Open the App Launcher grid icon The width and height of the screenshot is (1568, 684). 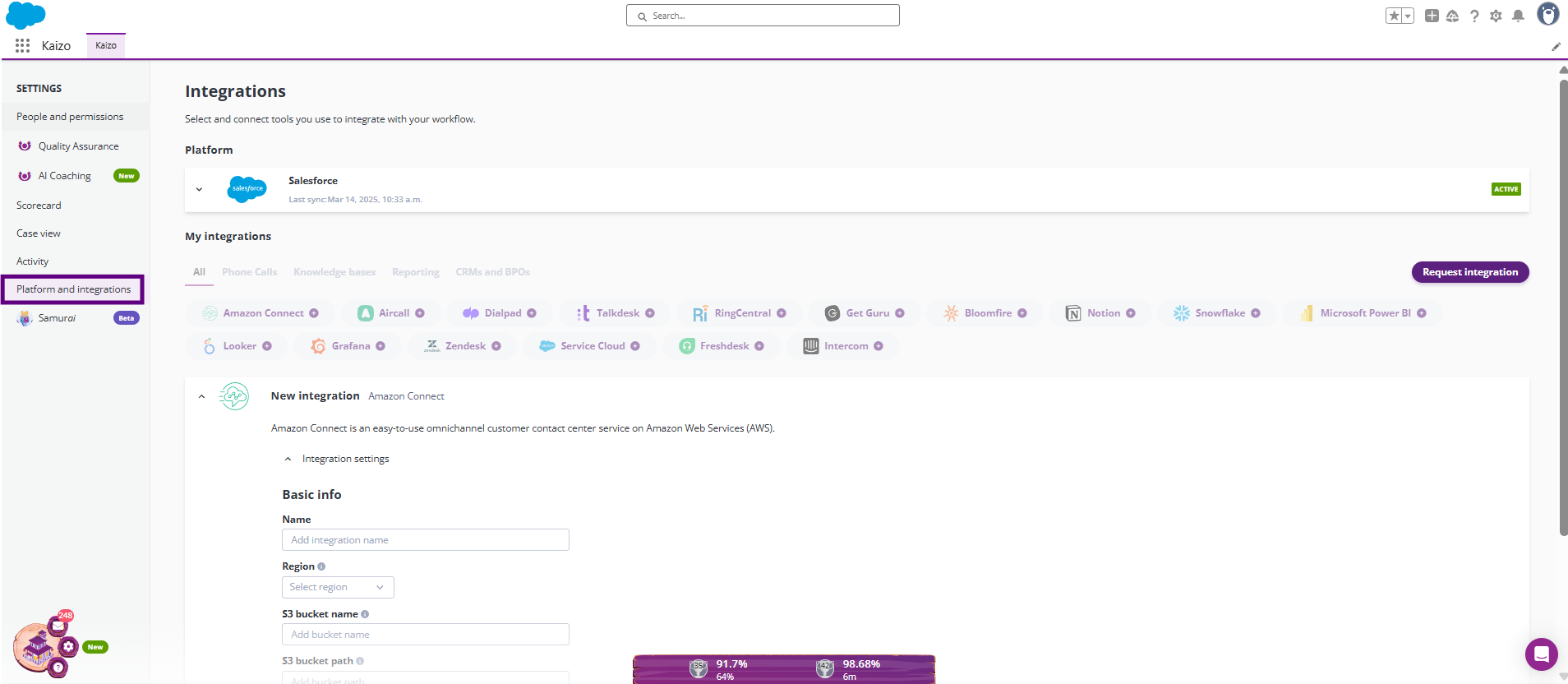pyautogui.click(x=22, y=46)
